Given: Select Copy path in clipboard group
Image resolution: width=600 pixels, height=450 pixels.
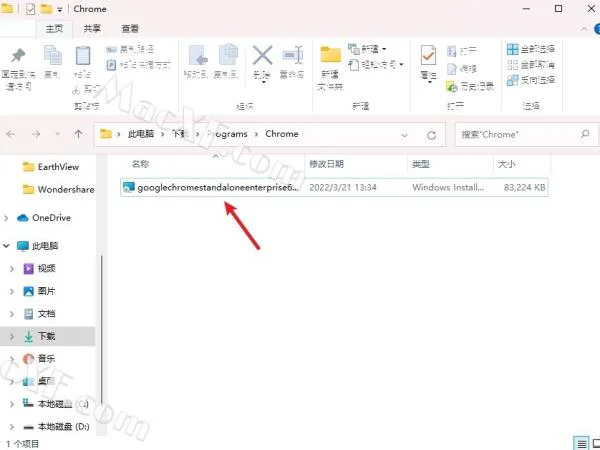Looking at the screenshot, I should point(130,49).
